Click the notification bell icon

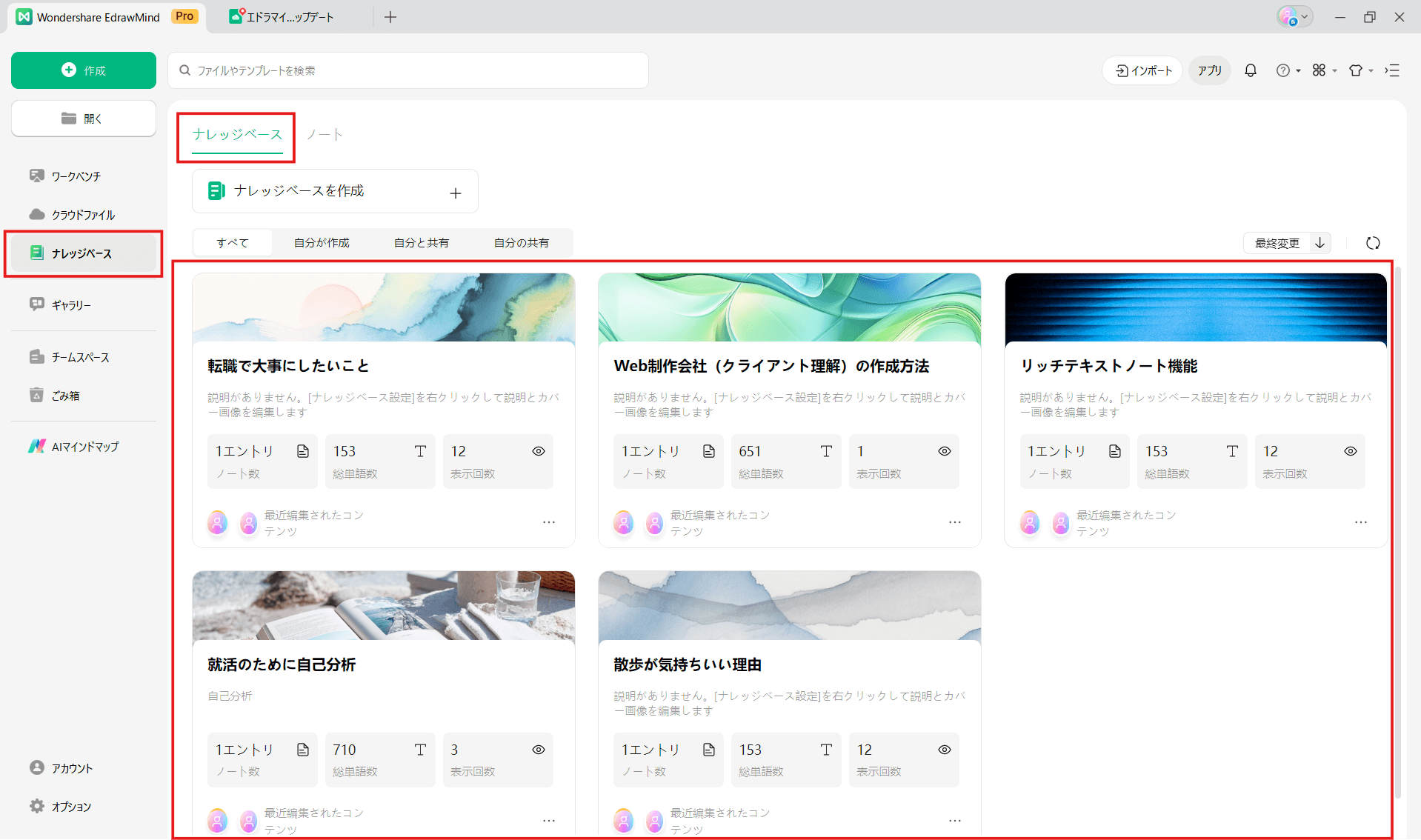click(1251, 70)
